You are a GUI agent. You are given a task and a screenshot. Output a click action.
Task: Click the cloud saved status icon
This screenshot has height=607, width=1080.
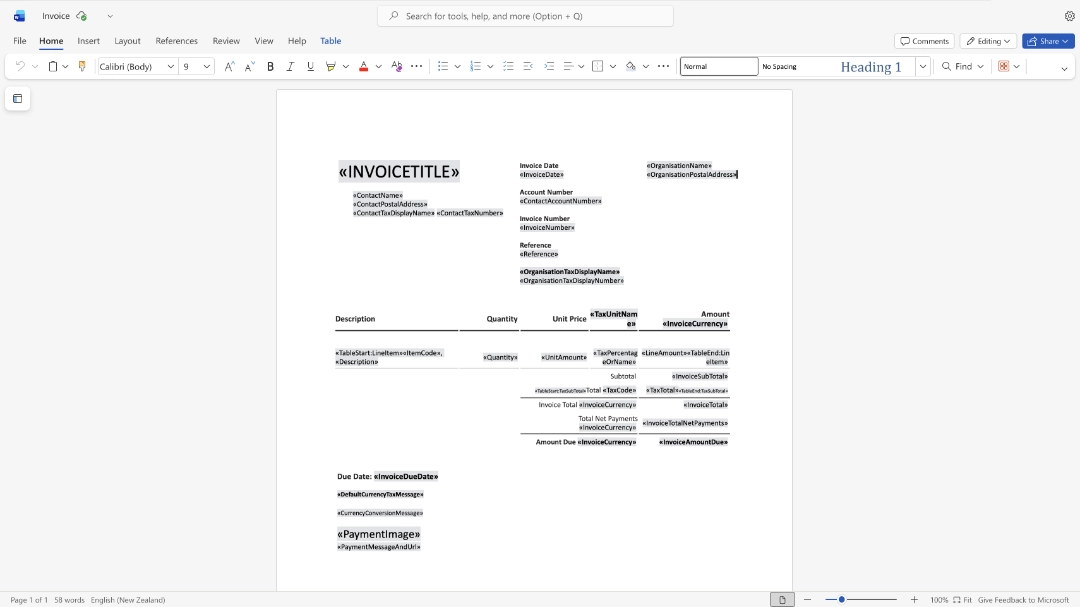(x=81, y=16)
